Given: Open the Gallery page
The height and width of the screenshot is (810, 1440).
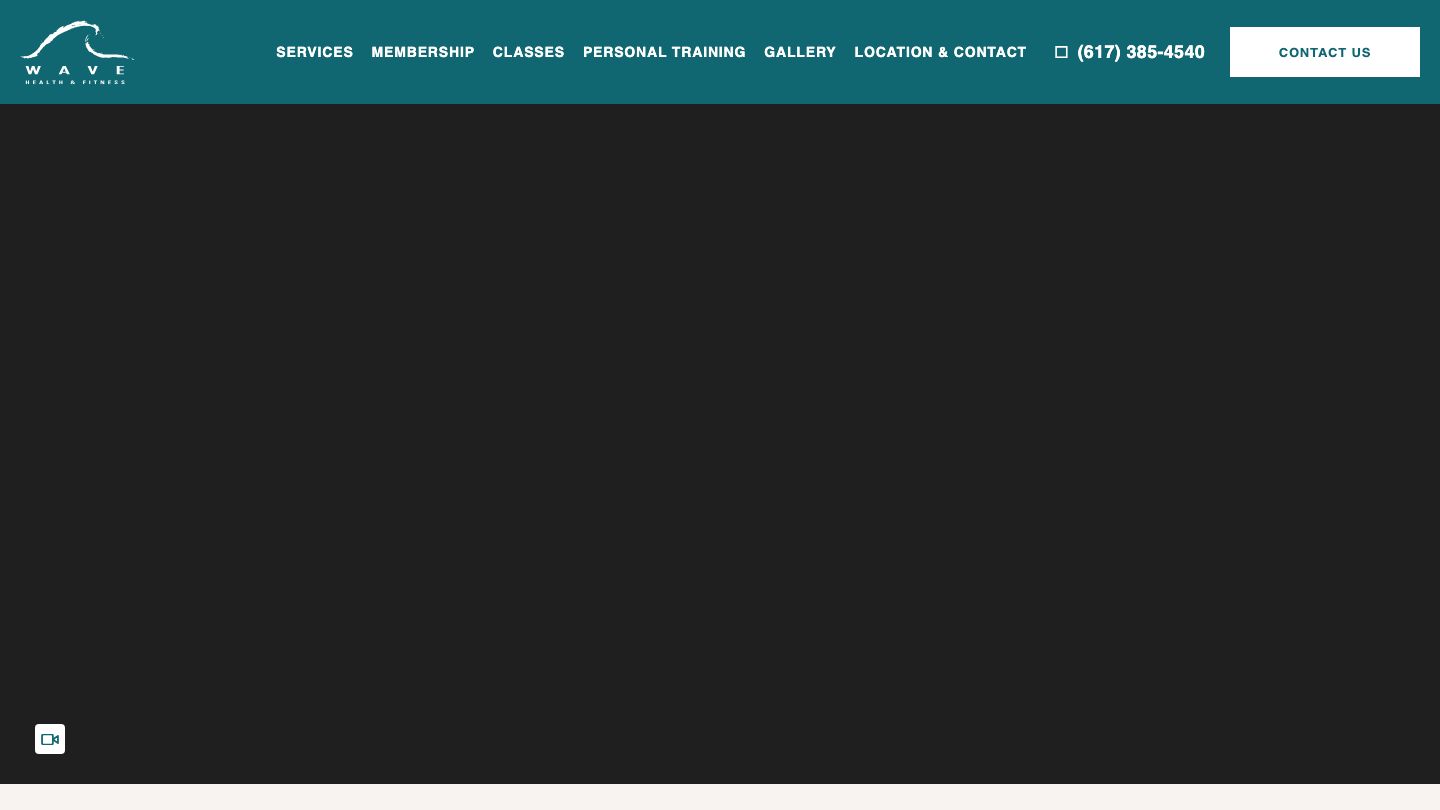Looking at the screenshot, I should coord(799,52).
